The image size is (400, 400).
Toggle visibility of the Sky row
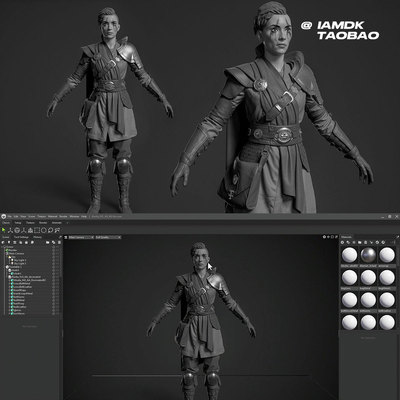pos(54,257)
